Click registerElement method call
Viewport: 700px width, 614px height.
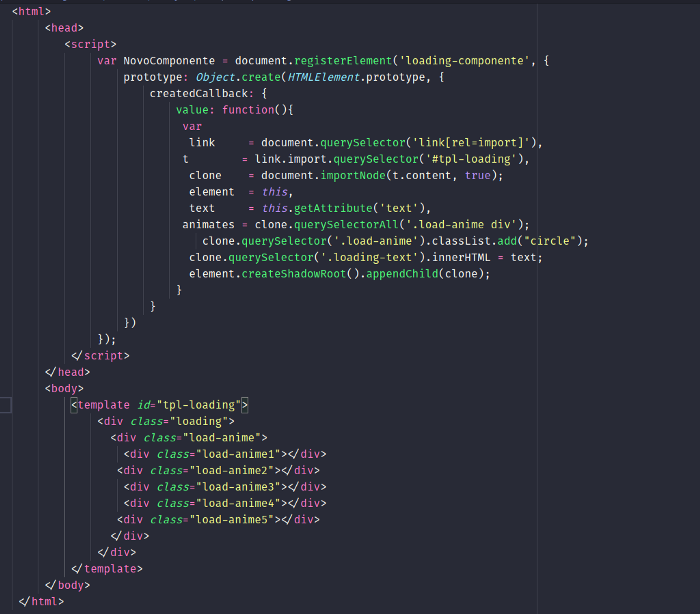click(x=343, y=61)
